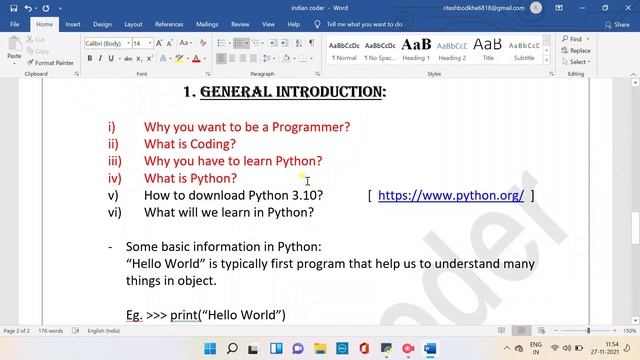Click the Tell me what you want field
The width and height of the screenshot is (640, 360).
(364, 24)
